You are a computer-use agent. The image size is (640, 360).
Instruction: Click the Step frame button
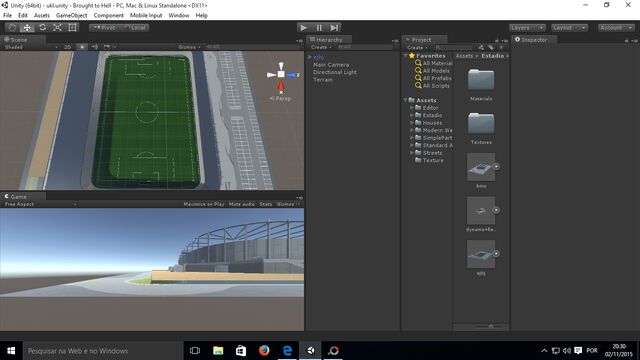[334, 28]
